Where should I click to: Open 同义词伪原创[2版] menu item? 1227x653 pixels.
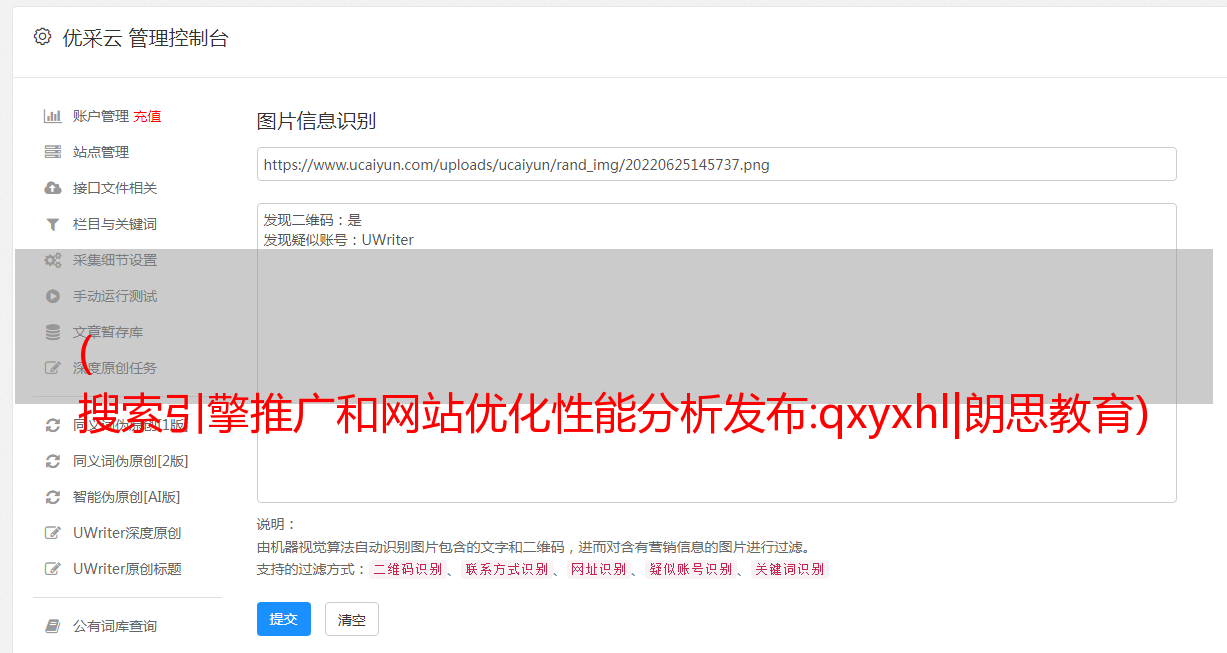(x=131, y=461)
